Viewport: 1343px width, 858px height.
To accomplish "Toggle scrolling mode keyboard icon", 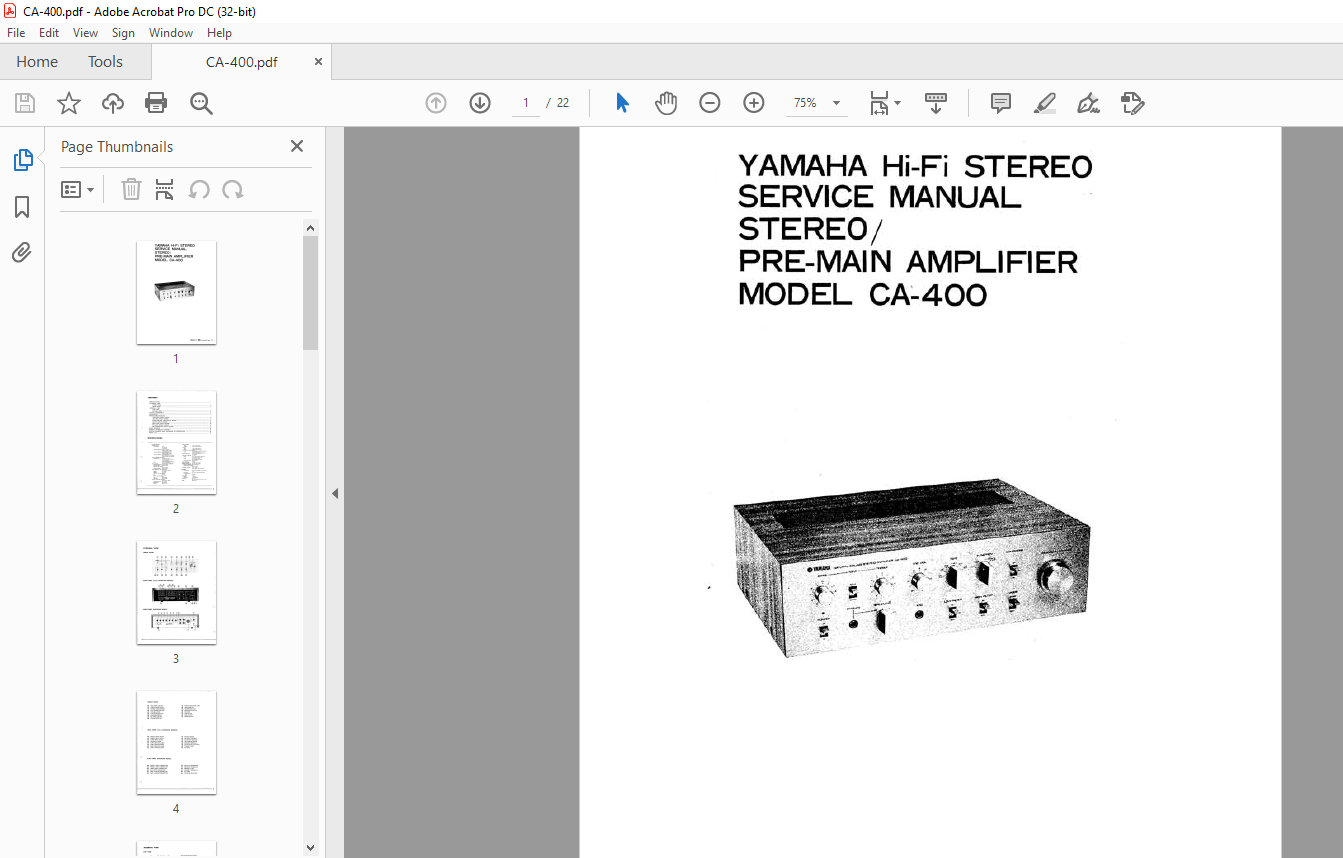I will pos(936,103).
